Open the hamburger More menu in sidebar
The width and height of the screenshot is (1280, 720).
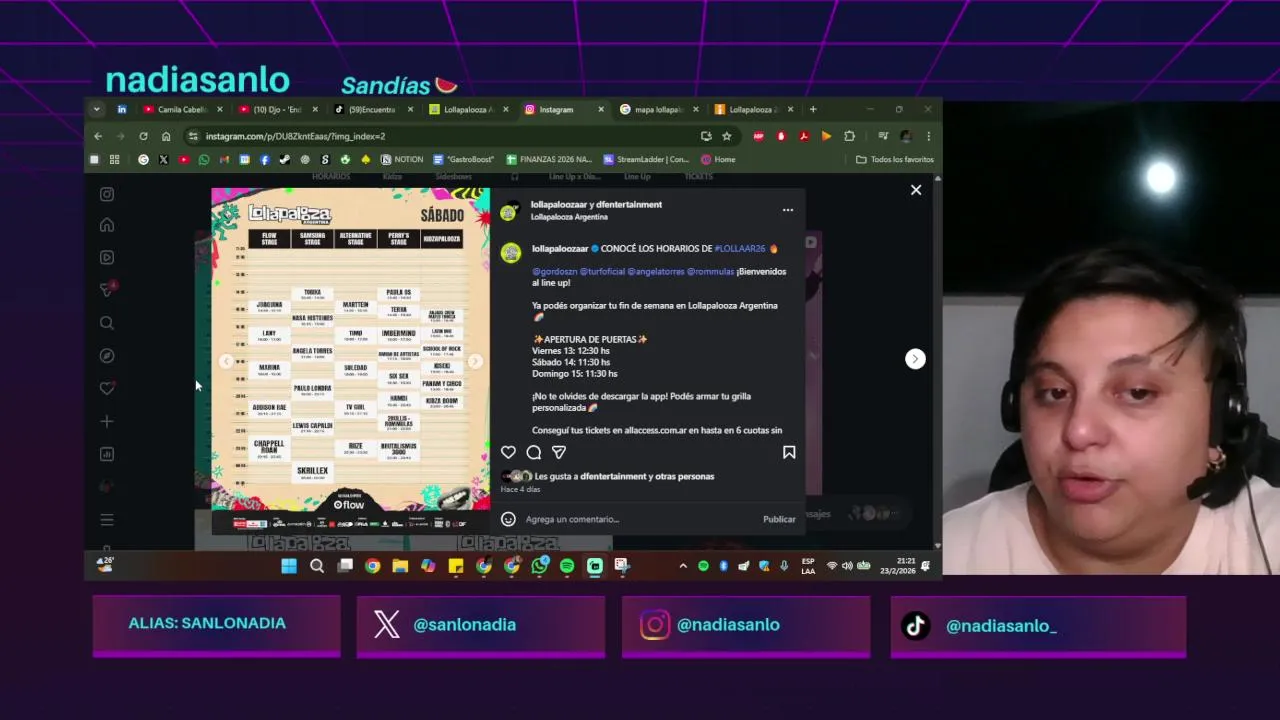[107, 520]
